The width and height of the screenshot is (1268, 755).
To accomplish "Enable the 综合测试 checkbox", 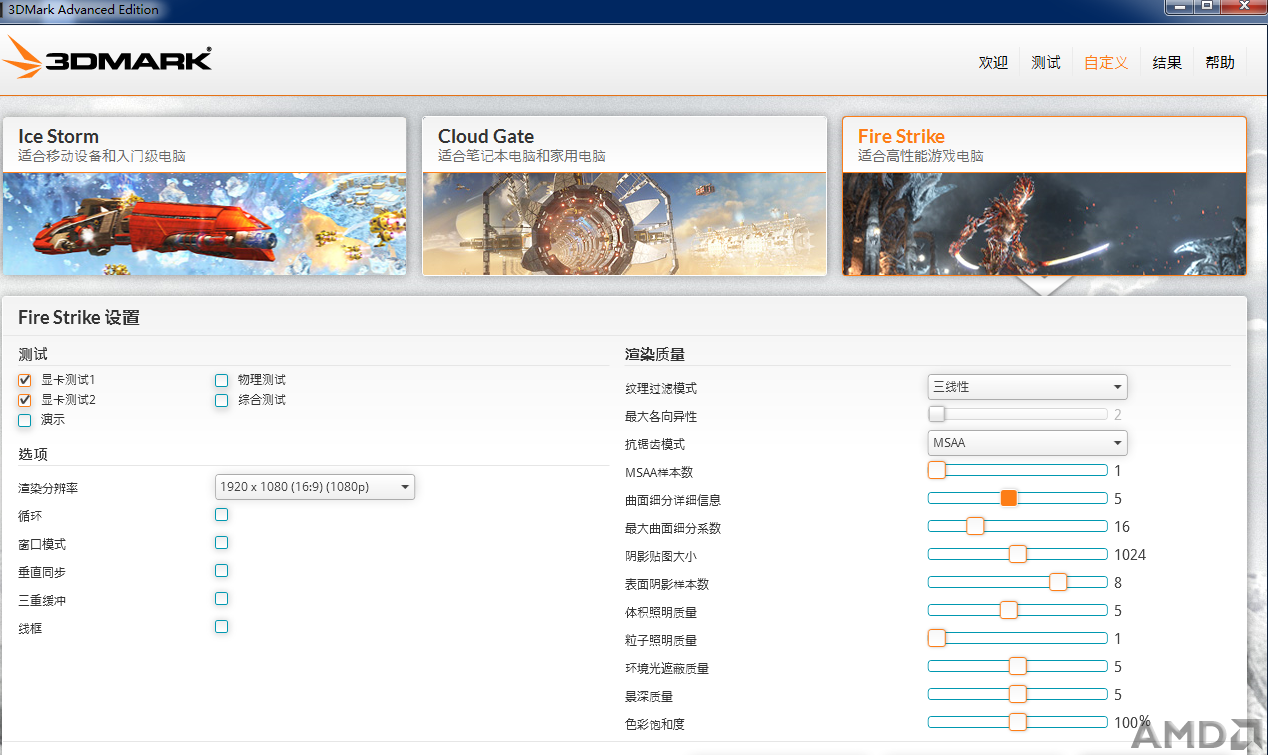I will [x=222, y=400].
